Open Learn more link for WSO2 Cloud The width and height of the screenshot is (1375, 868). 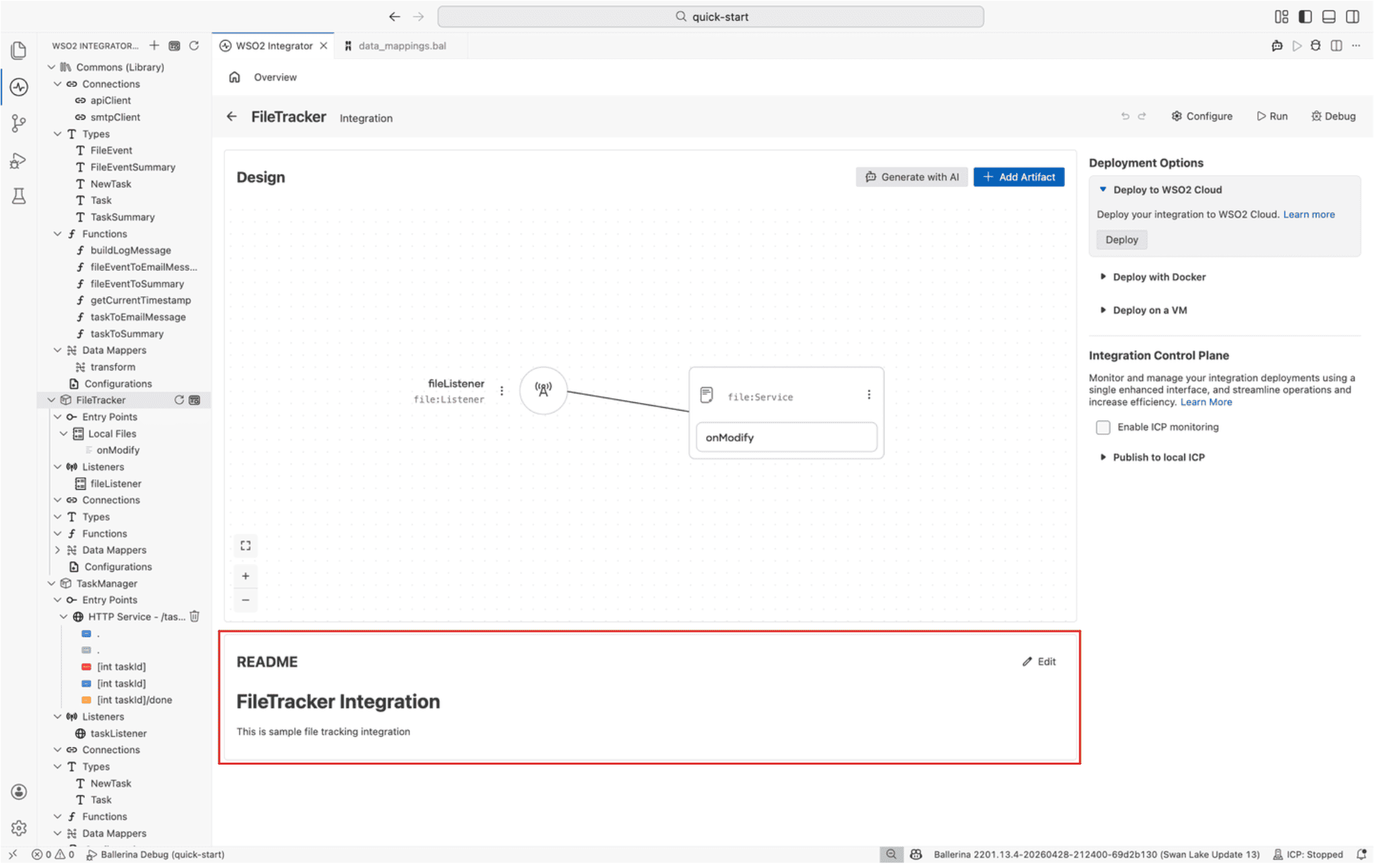pyautogui.click(x=1308, y=214)
